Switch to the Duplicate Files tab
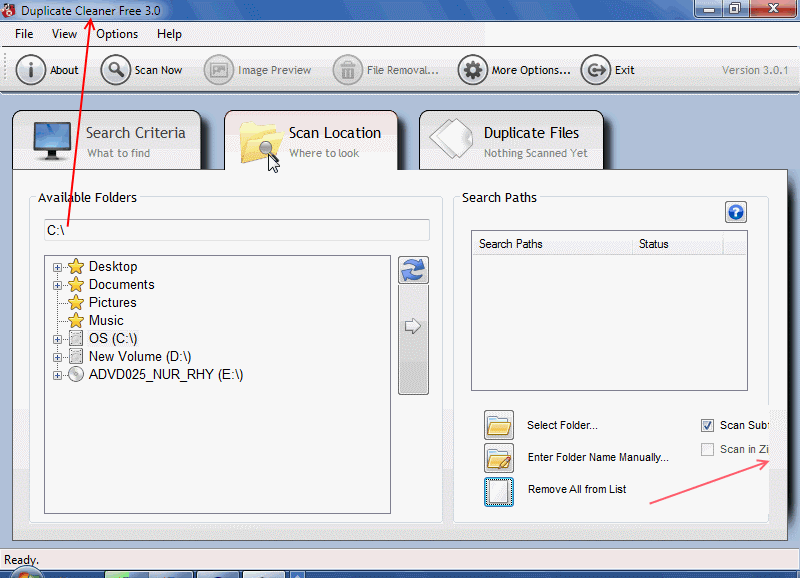This screenshot has height=578, width=800. pyautogui.click(x=511, y=140)
